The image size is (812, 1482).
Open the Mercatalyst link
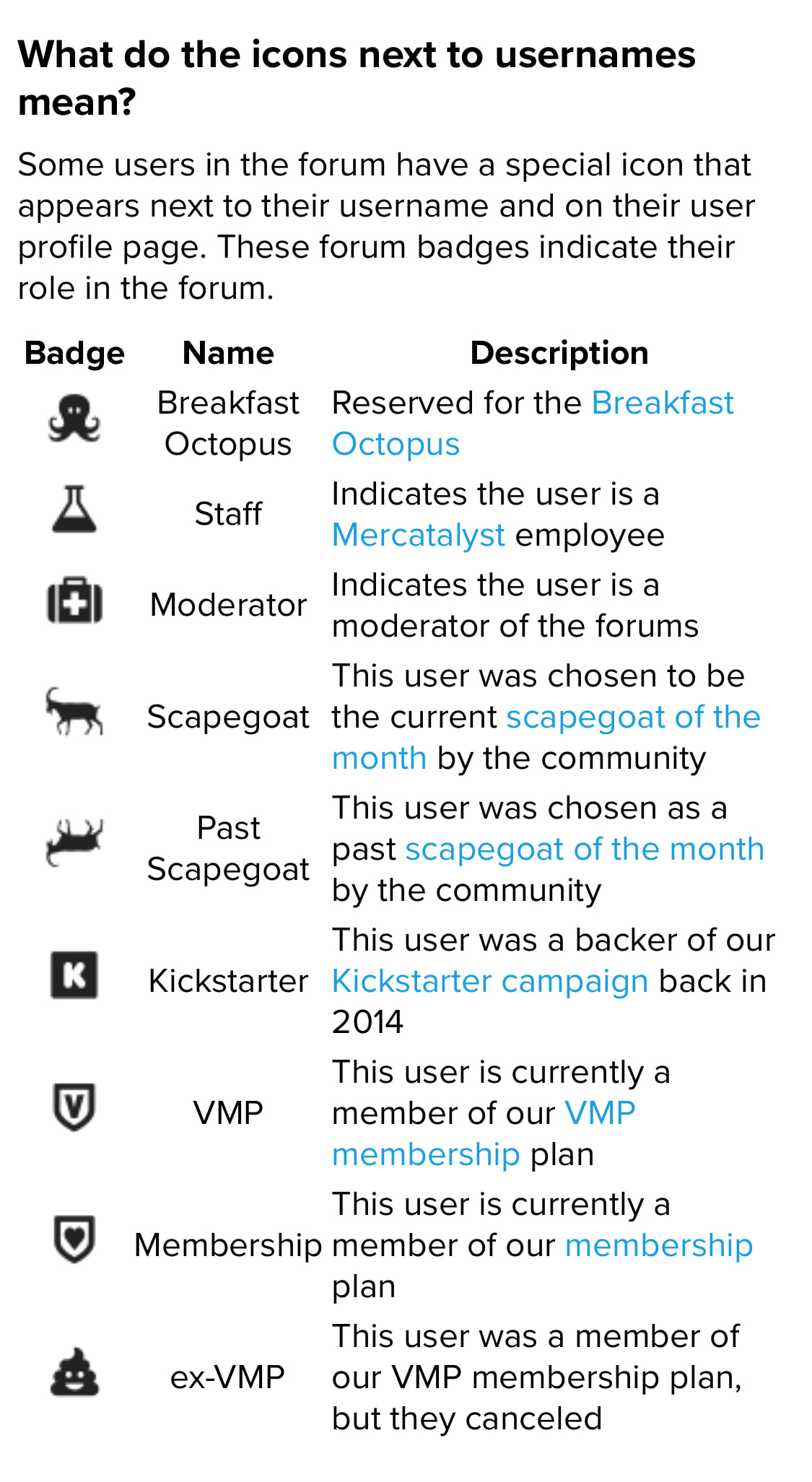coord(418,536)
